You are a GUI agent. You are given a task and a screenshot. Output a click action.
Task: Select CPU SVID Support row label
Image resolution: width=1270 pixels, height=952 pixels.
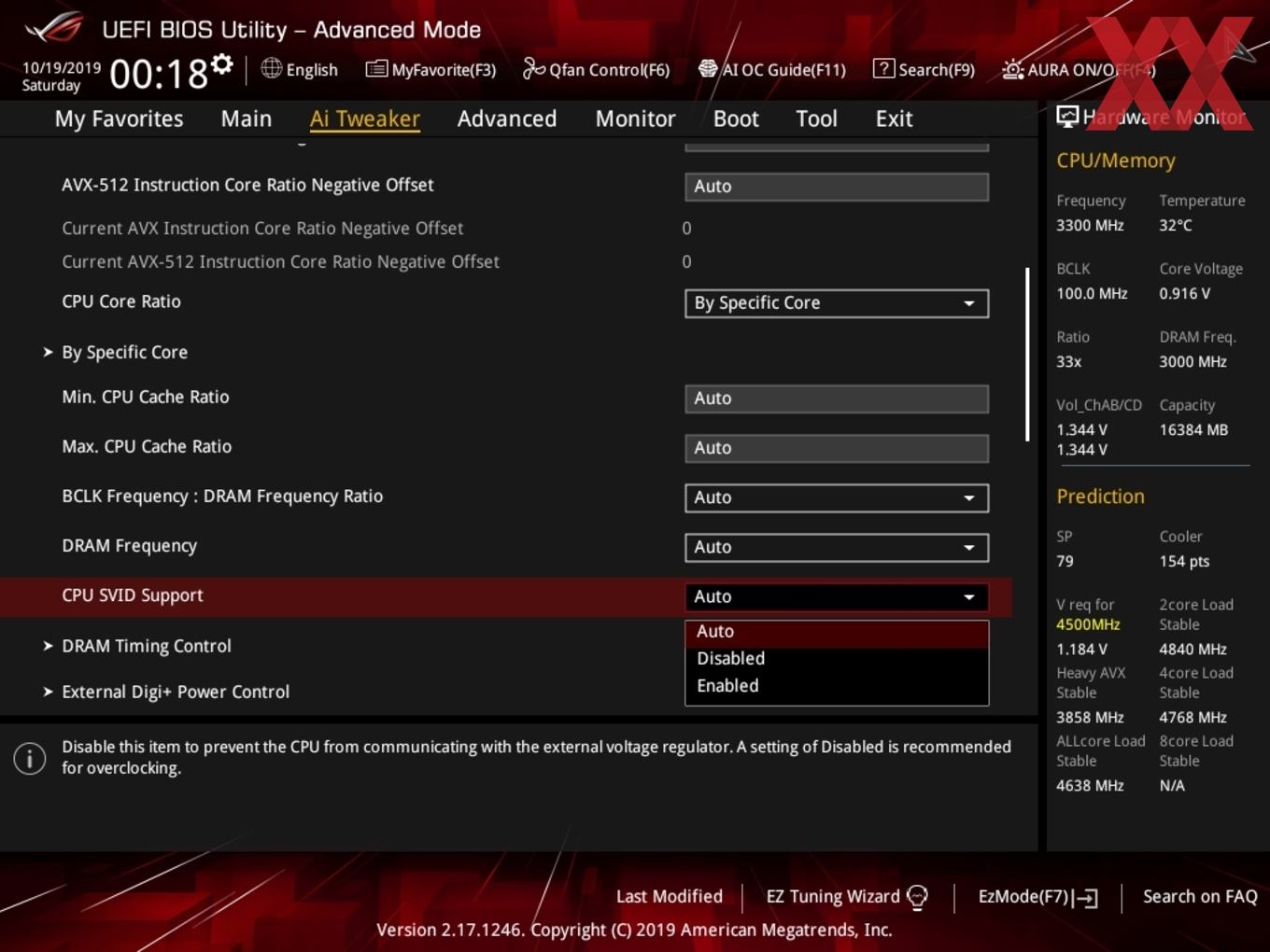coord(133,595)
